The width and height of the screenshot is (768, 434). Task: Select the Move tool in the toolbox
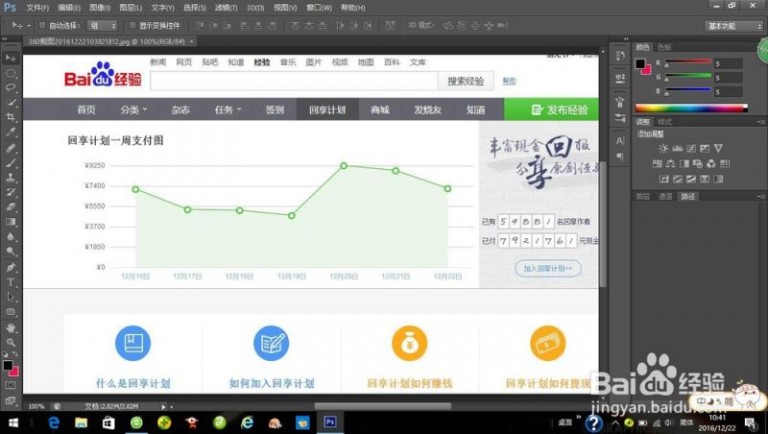10,58
